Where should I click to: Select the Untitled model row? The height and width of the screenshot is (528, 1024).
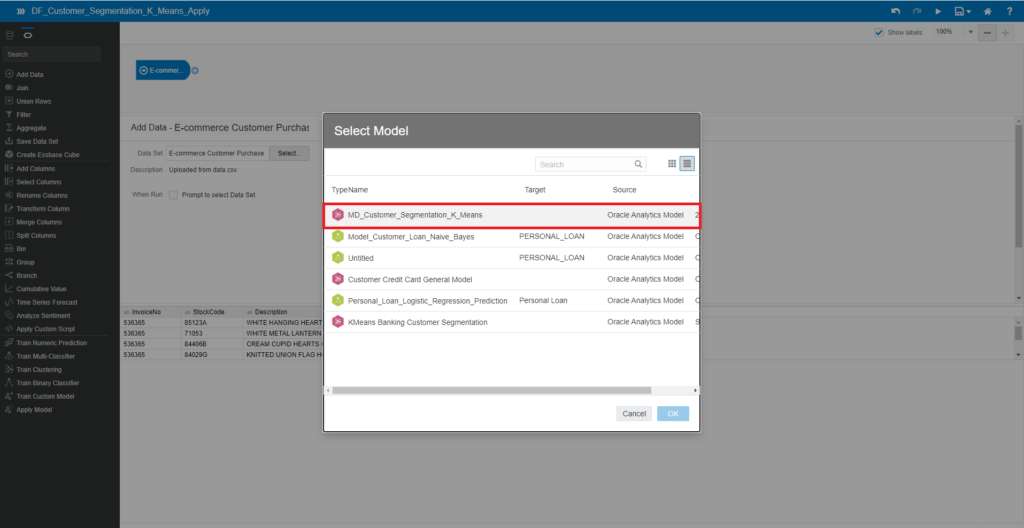point(512,258)
